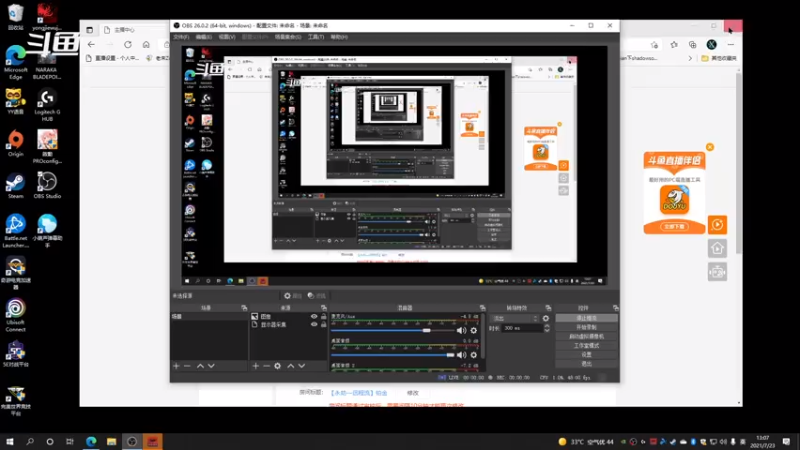Click the house icon below the Douyu play icon
800x450 pixels.
(x=717, y=248)
